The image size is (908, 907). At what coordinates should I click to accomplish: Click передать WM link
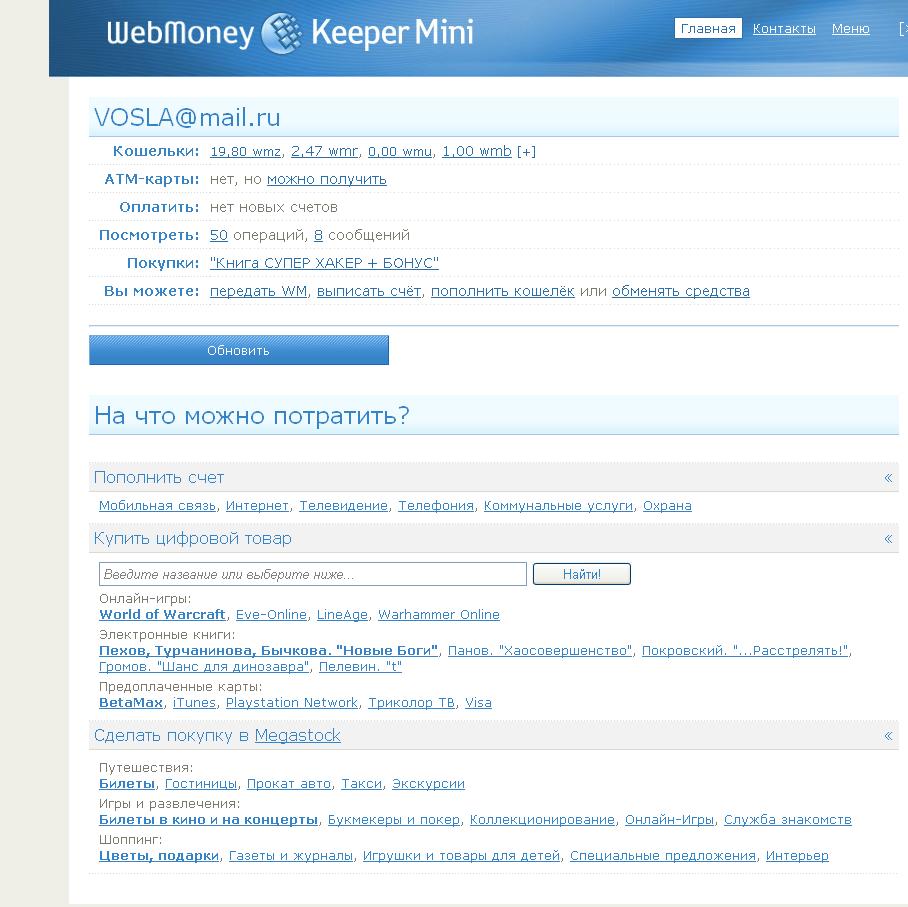tap(258, 291)
